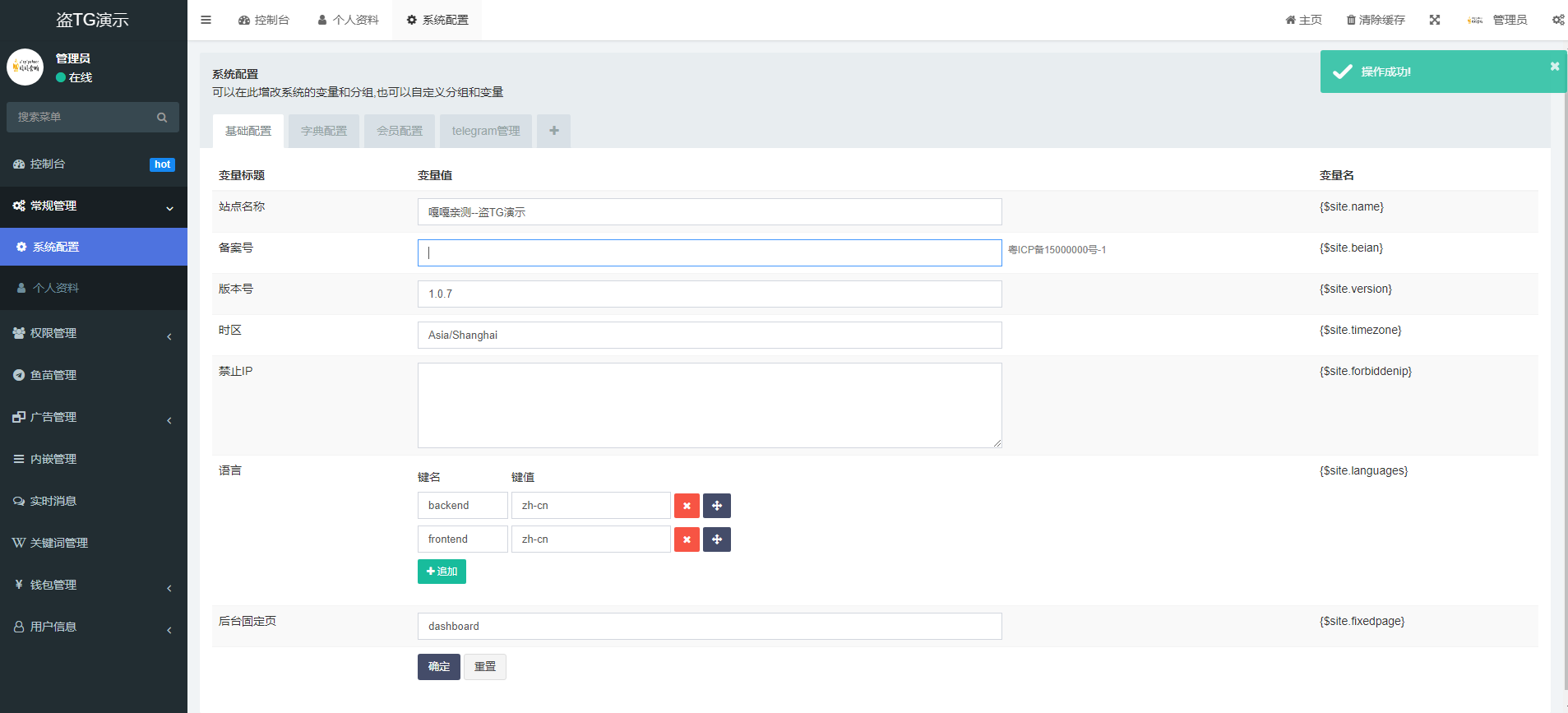The width and height of the screenshot is (1568, 713).
Task: Expand the 权限管理 sidebar menu
Action: coord(93,333)
